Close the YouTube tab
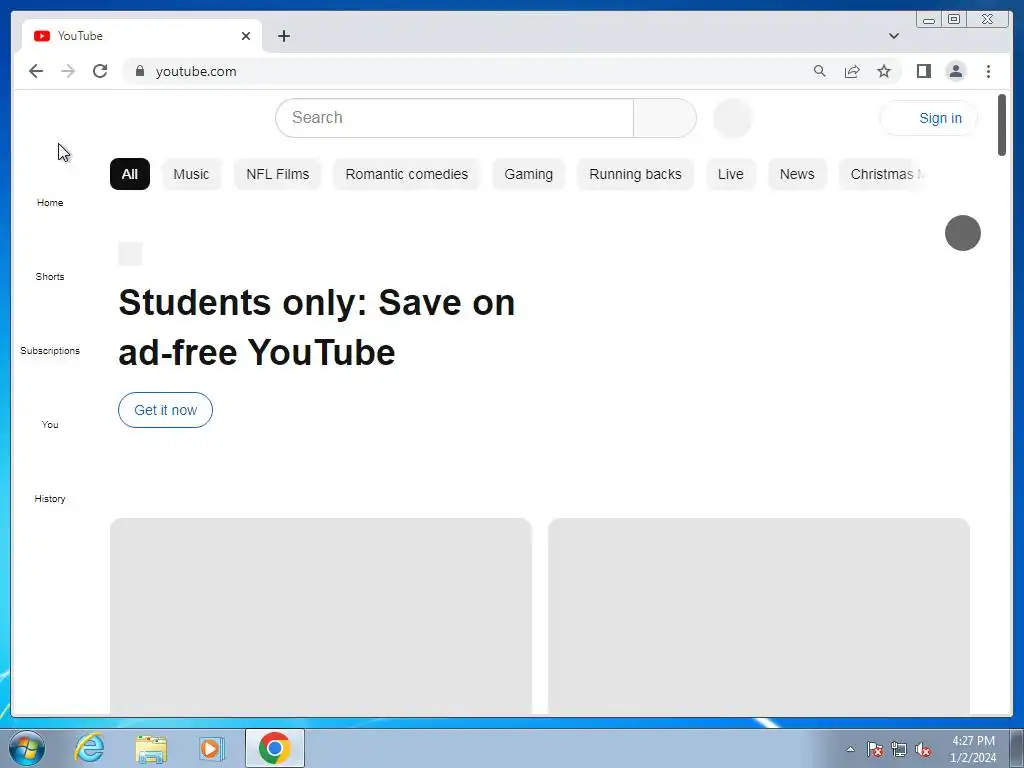This screenshot has width=1024, height=768. pos(246,36)
